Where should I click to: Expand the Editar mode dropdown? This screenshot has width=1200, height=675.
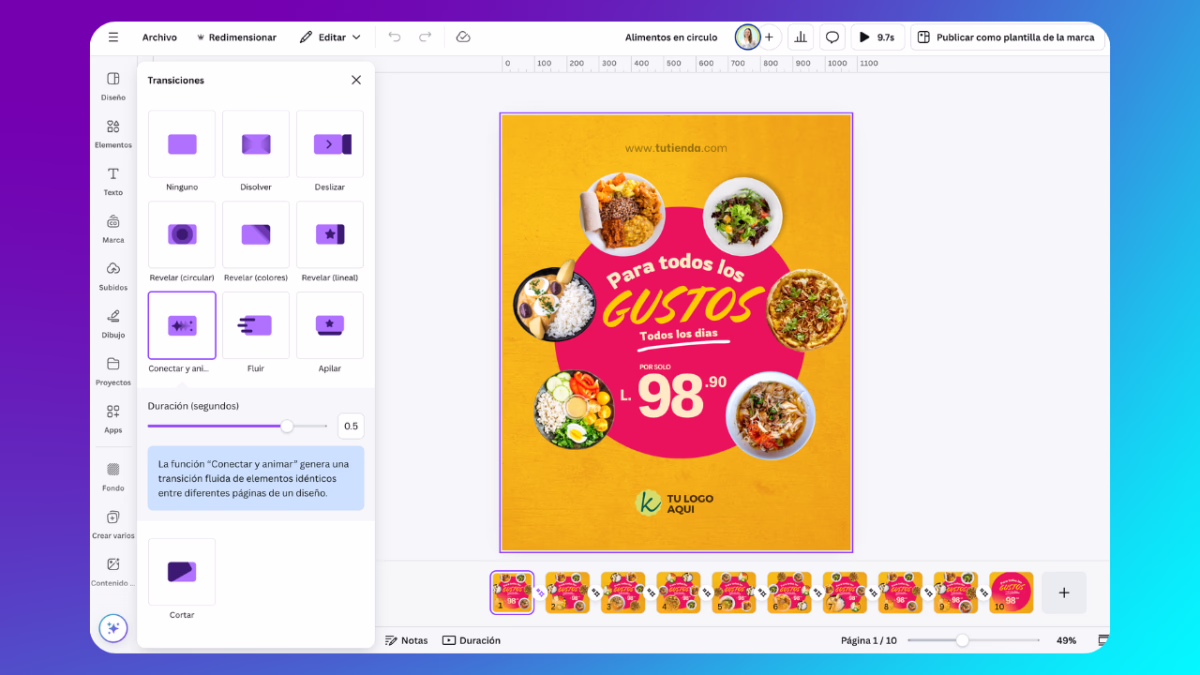click(x=330, y=37)
